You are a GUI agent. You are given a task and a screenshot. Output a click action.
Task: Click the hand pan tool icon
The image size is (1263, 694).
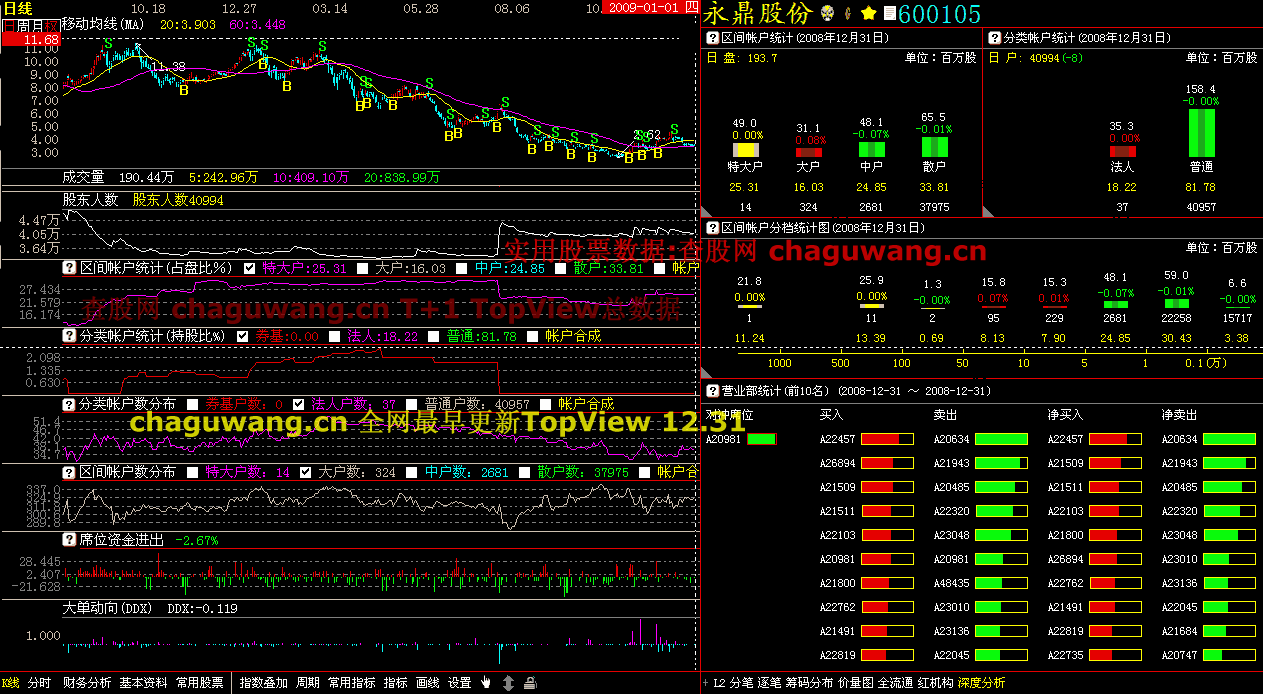tap(486, 683)
